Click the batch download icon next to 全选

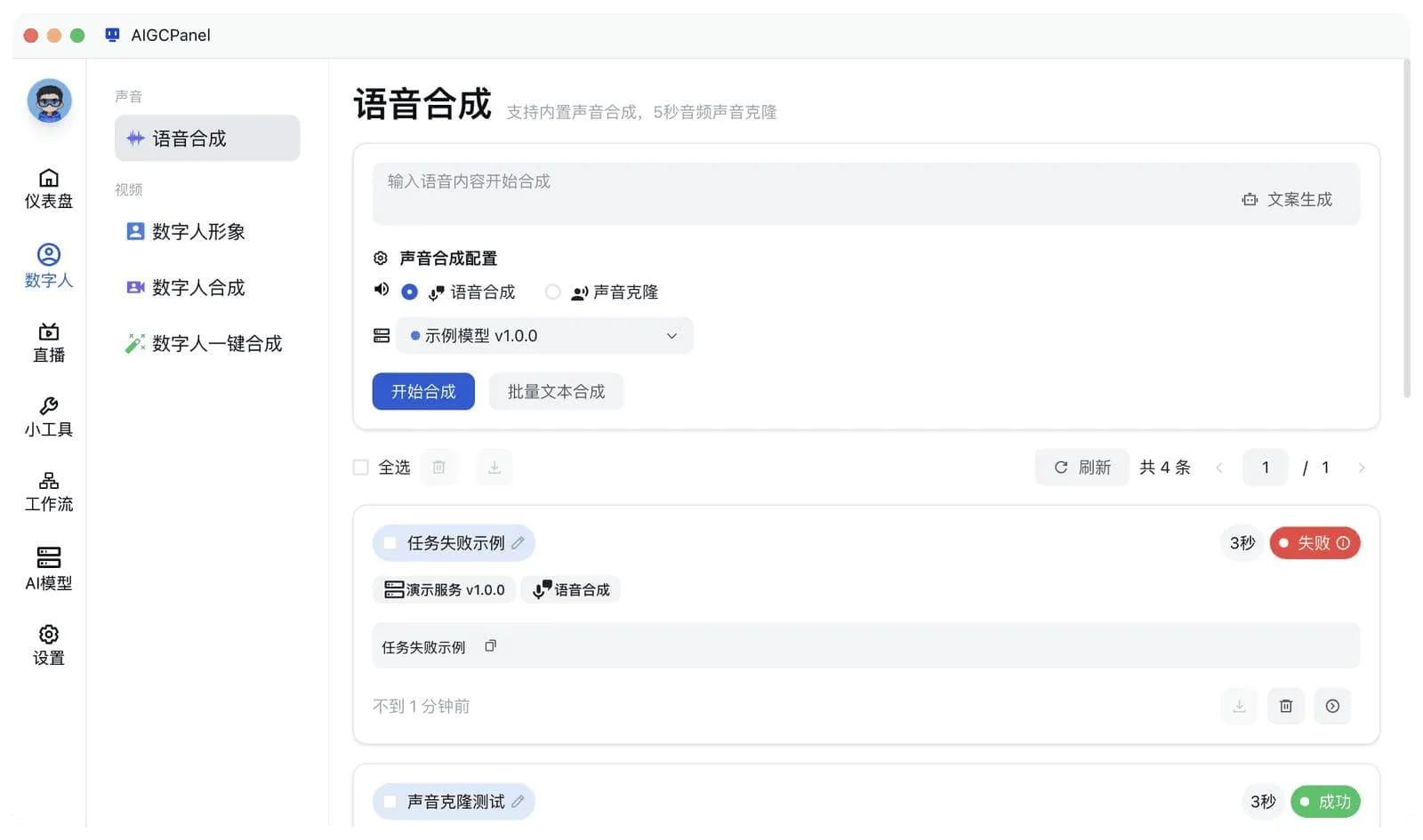click(x=494, y=467)
